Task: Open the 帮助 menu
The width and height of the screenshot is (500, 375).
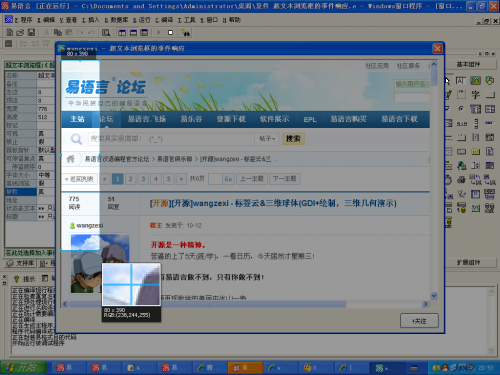Action: click(x=232, y=20)
